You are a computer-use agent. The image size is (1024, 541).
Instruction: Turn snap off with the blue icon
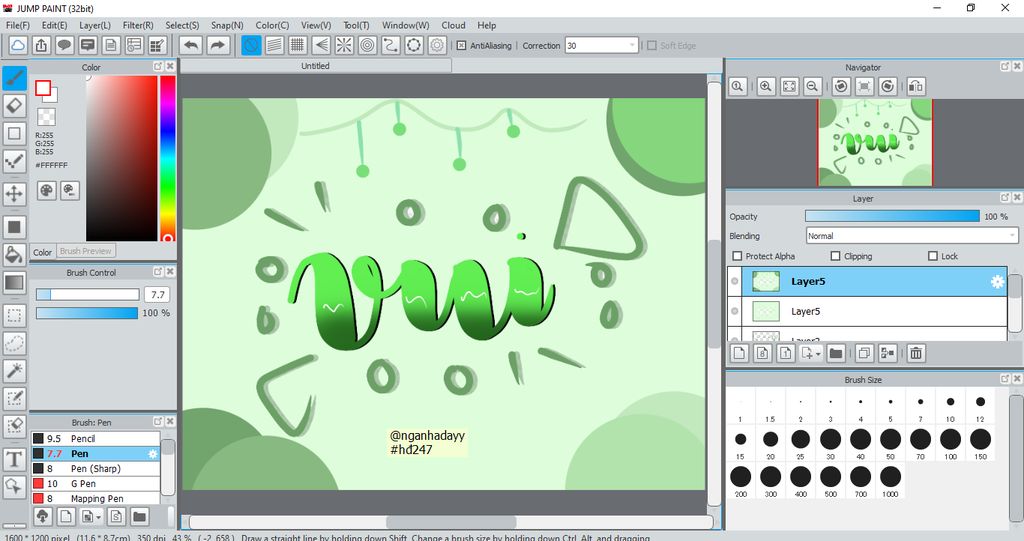tap(251, 45)
